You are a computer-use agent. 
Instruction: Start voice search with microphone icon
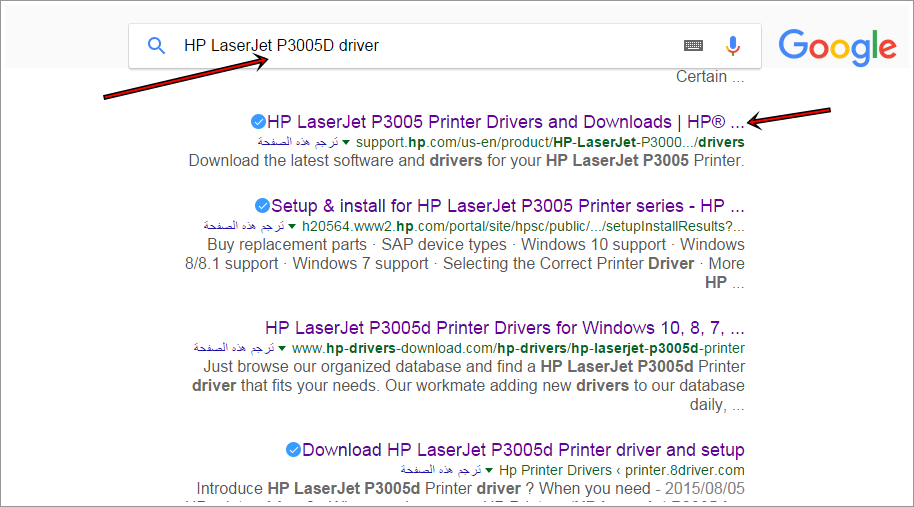(x=733, y=45)
